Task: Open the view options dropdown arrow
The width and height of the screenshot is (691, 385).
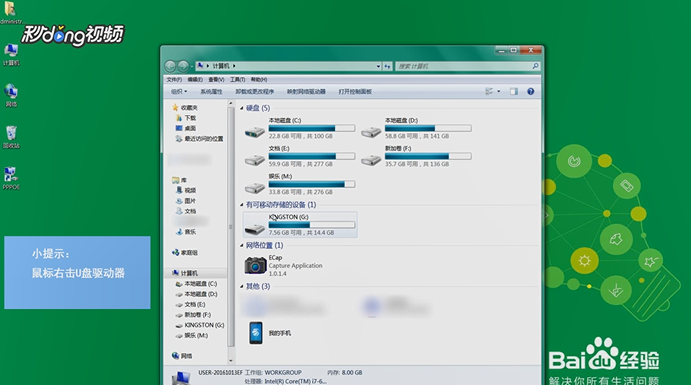Action: pyautogui.click(x=498, y=91)
